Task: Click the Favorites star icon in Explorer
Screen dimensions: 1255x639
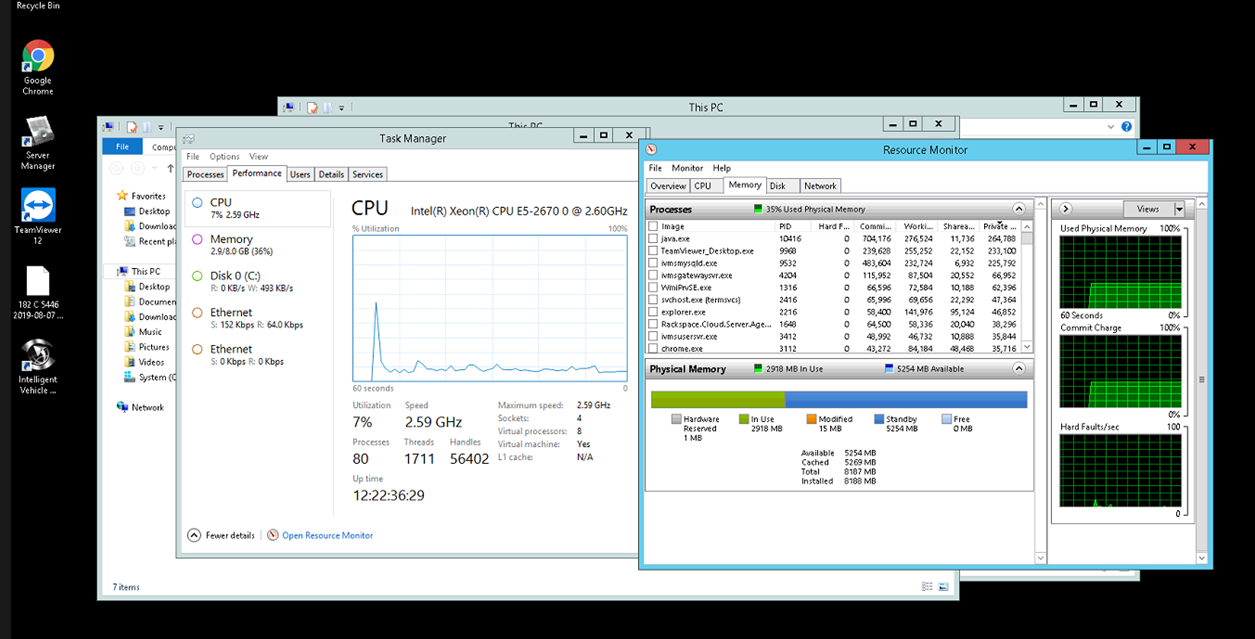Action: click(122, 196)
